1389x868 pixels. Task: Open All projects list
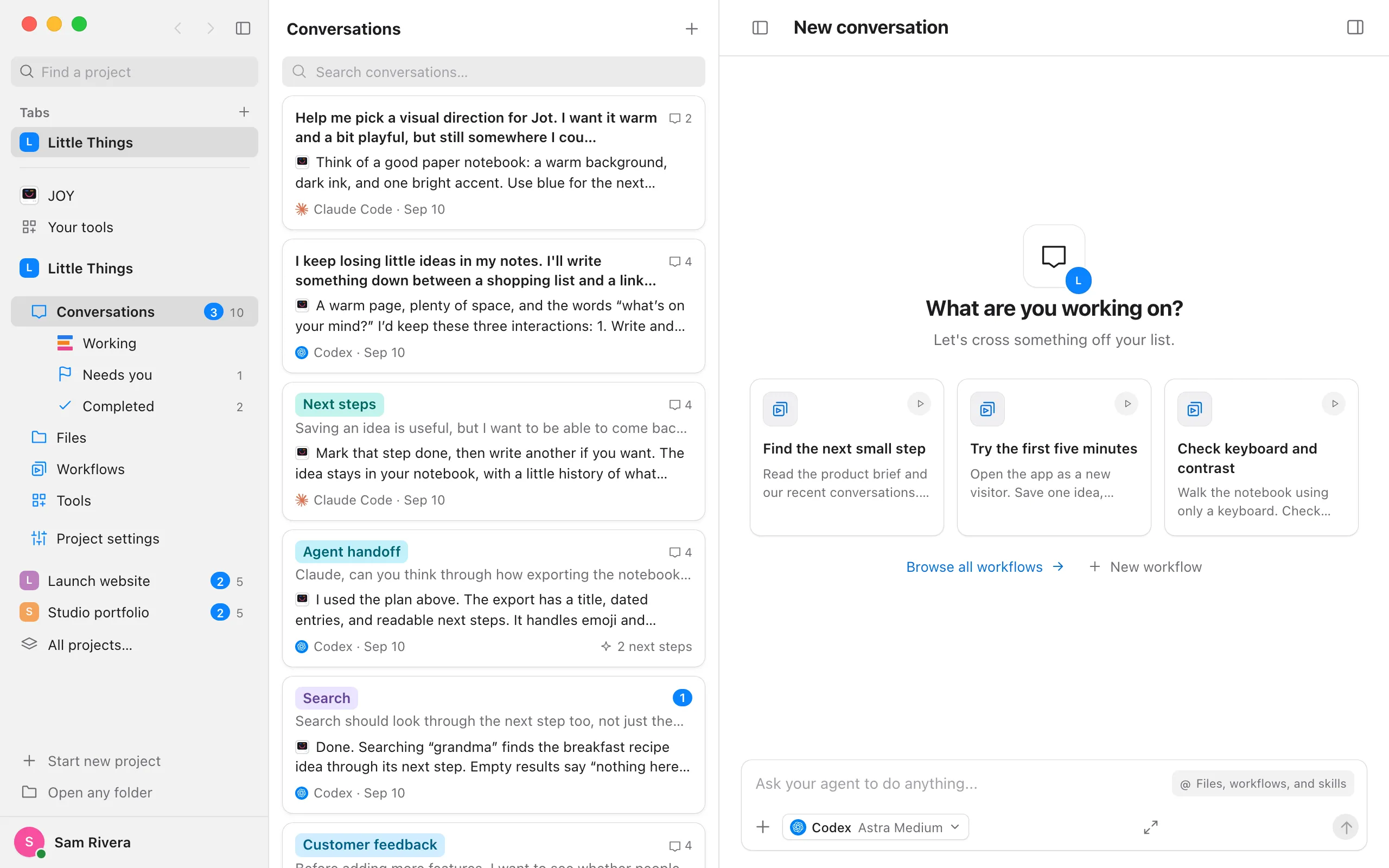pos(135,644)
